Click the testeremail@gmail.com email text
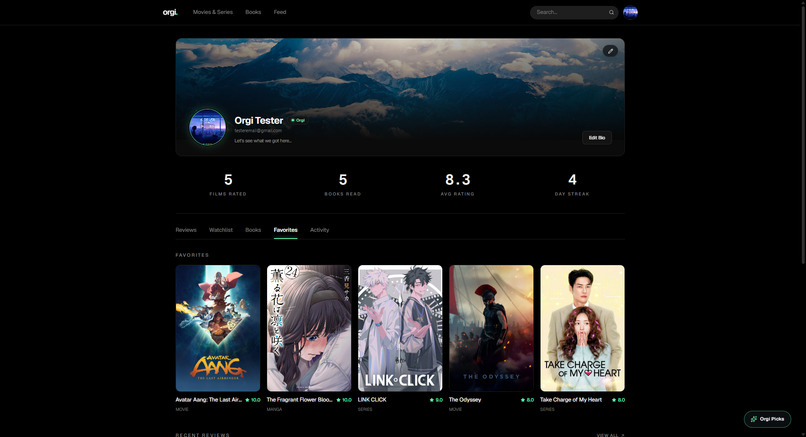This screenshot has width=806, height=437. pyautogui.click(x=258, y=131)
